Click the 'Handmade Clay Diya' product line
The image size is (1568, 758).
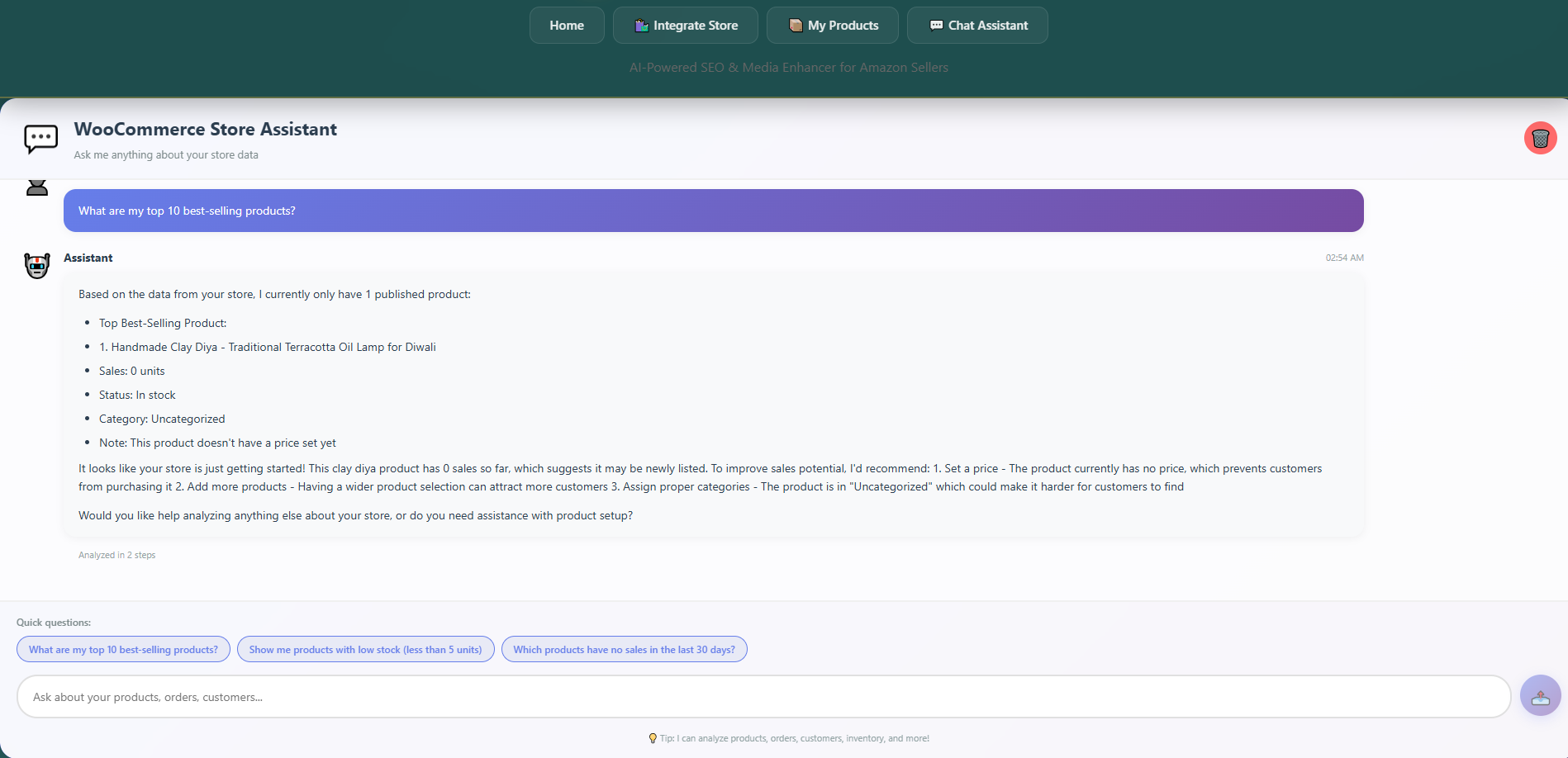(268, 347)
